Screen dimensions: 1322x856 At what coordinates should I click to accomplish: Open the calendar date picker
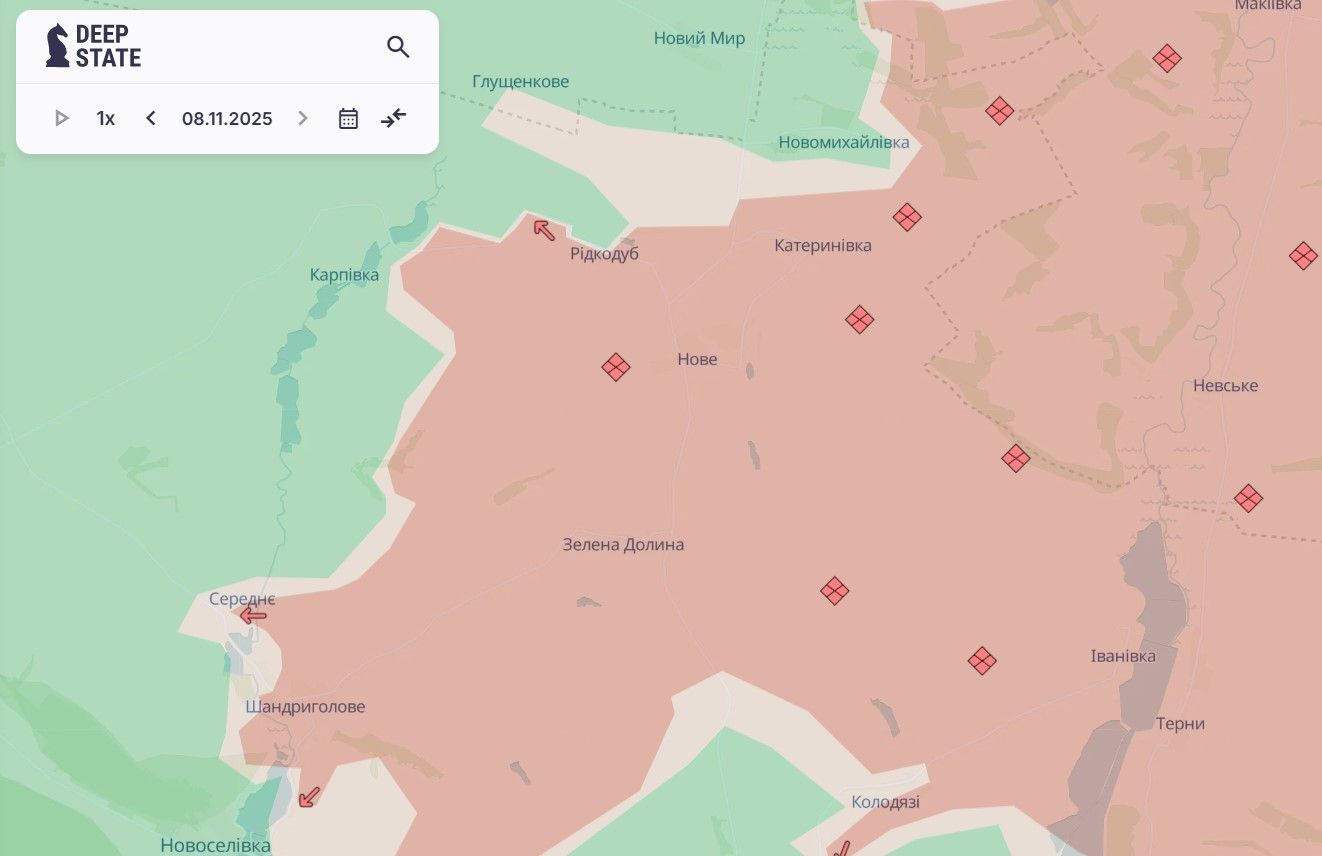point(348,119)
